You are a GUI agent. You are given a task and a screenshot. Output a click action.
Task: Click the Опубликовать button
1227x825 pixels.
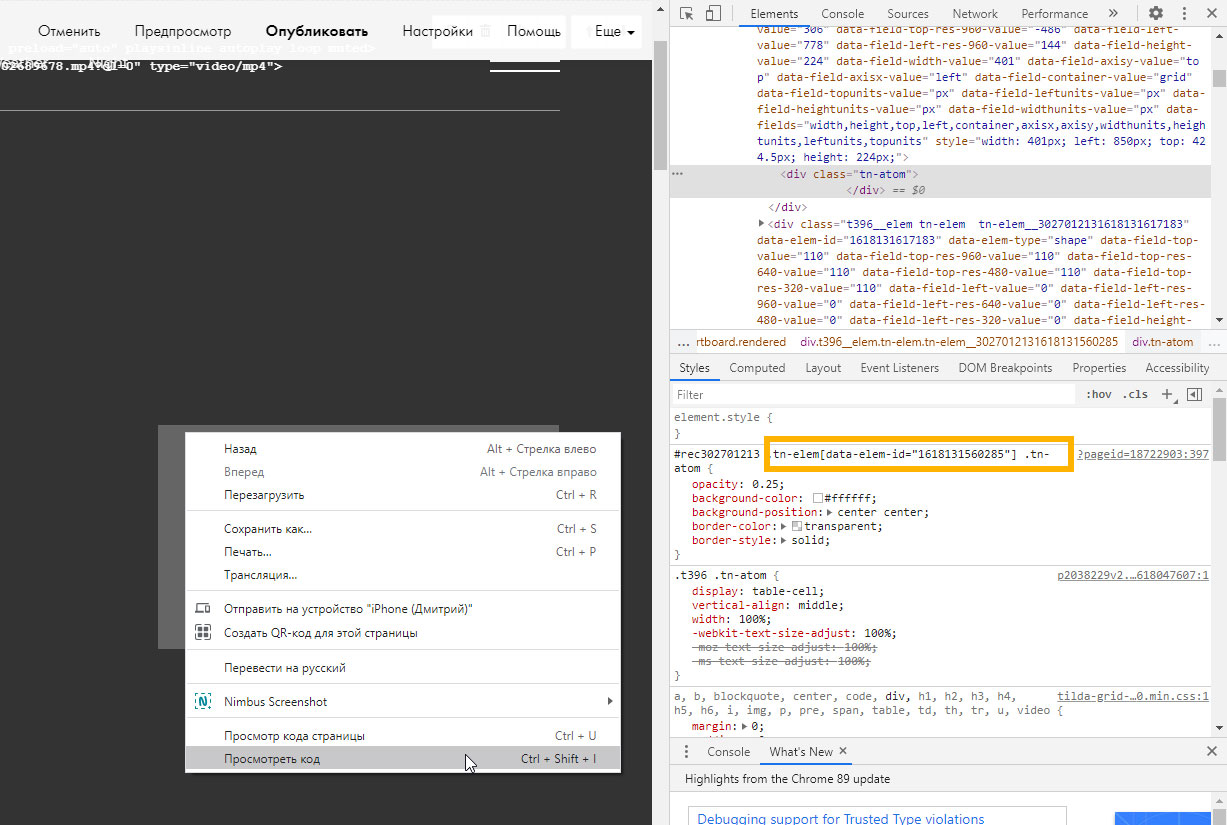point(317,32)
